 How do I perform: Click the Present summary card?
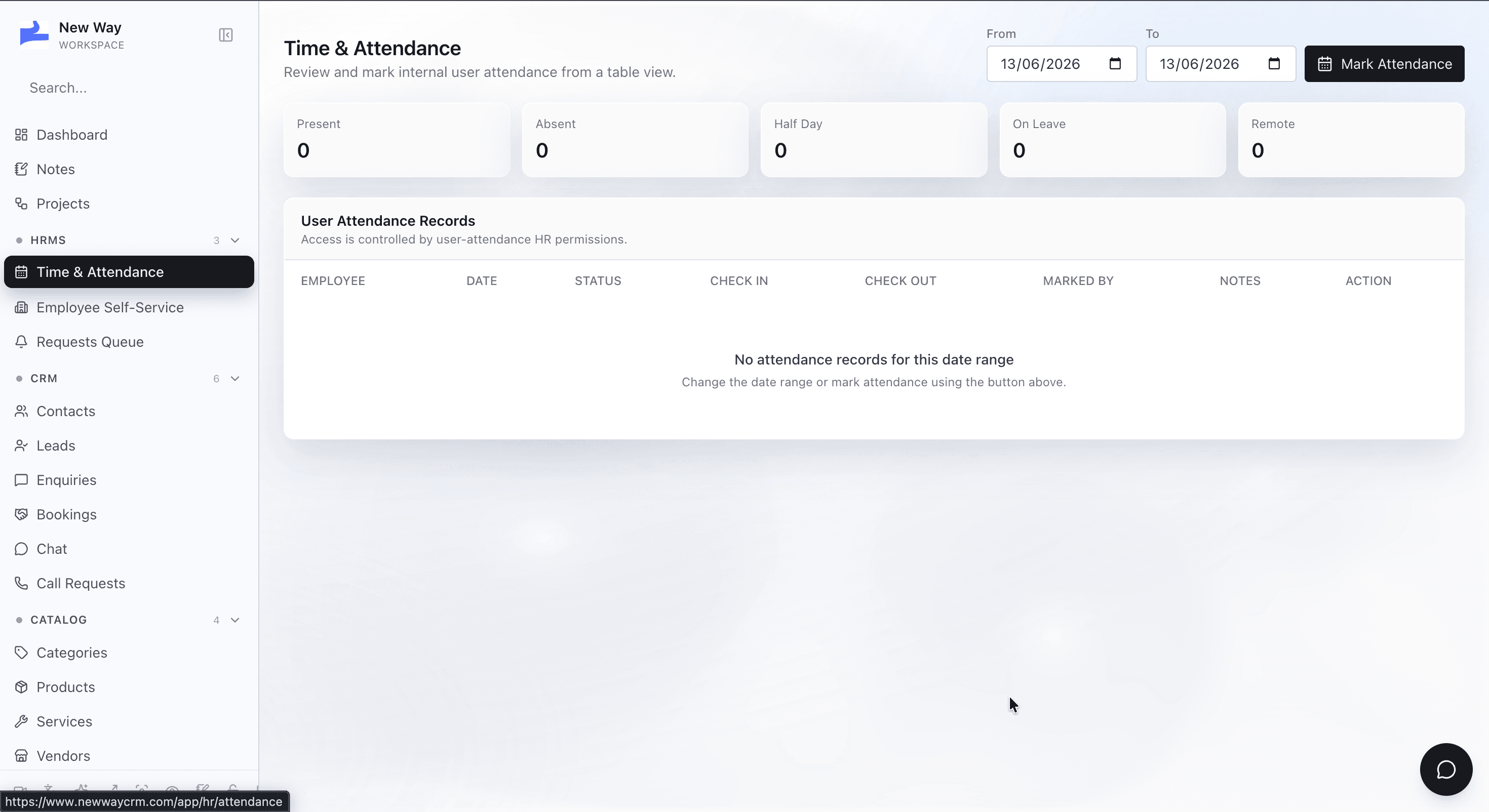point(397,140)
